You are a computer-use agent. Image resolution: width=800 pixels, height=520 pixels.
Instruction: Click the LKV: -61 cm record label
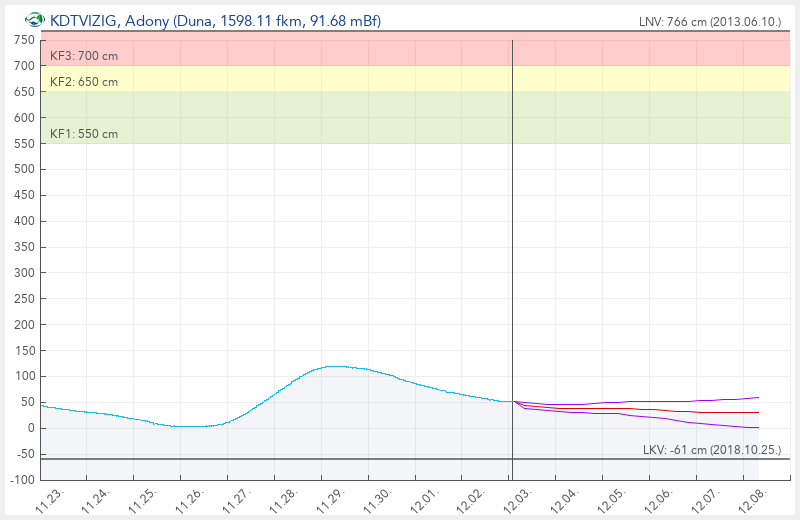pyautogui.click(x=712, y=450)
